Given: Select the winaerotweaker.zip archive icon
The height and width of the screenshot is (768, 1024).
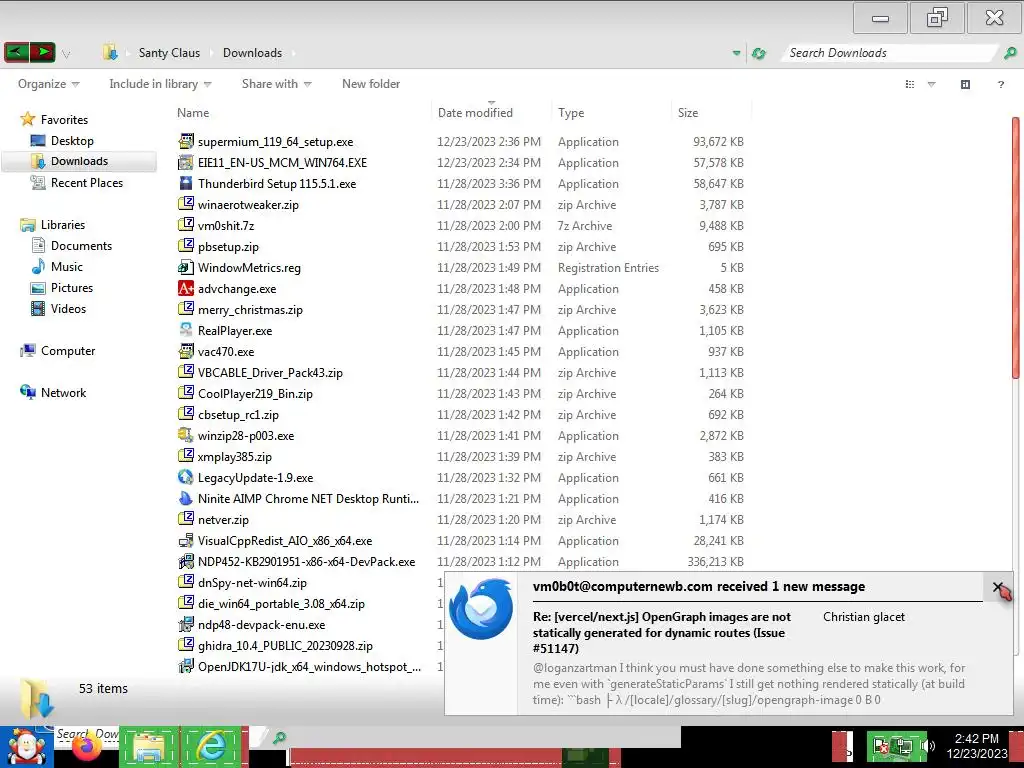Looking at the screenshot, I should click(x=186, y=204).
